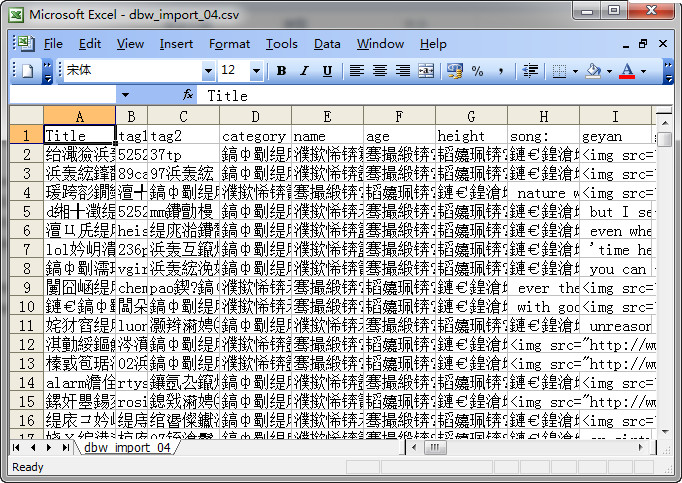Expand standard toolbar options chevron

pyautogui.click(x=47, y=71)
